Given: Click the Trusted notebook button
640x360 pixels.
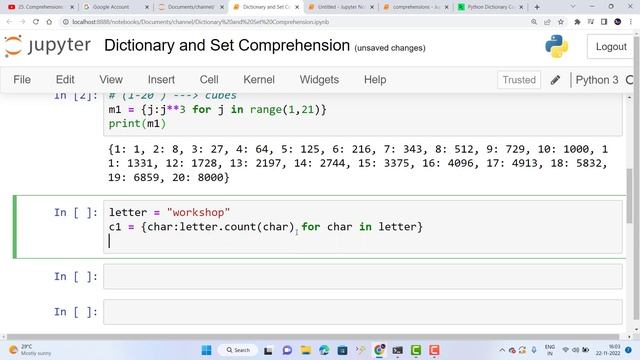Looking at the screenshot, I should 519,80.
